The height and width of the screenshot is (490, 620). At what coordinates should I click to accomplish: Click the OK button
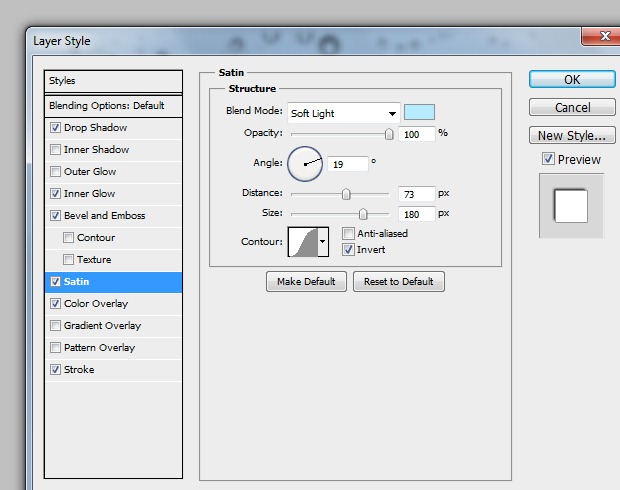pos(572,79)
